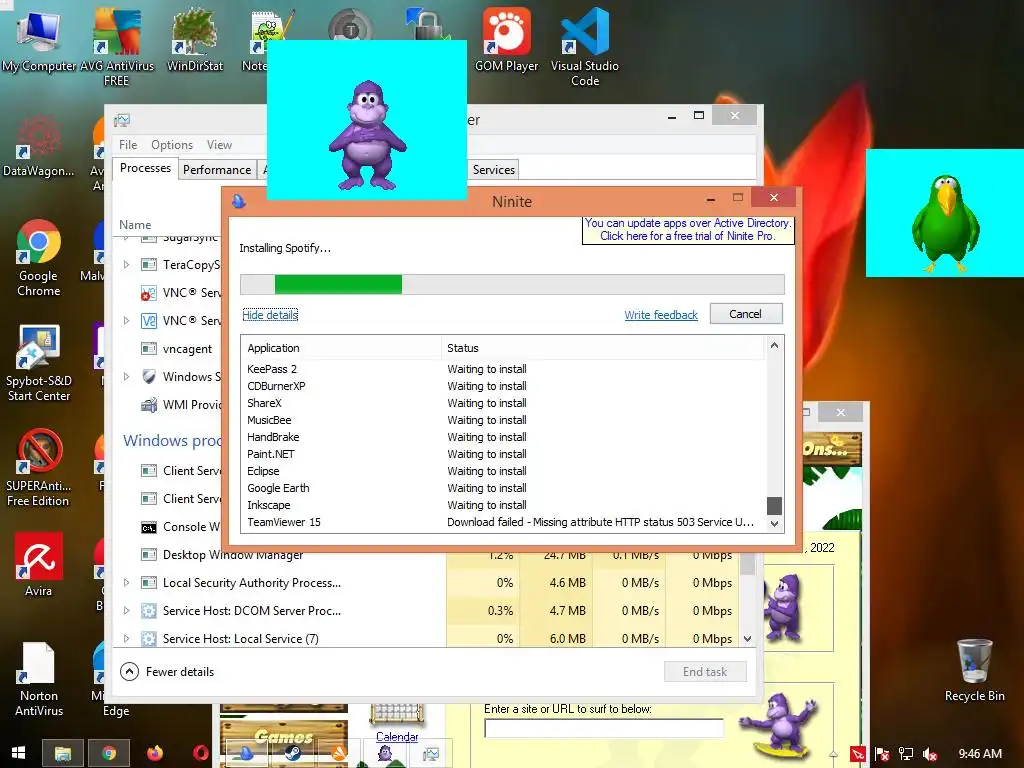Click the Hide details link in Ninite
Viewport: 1024px width, 768px height.
[x=270, y=315]
